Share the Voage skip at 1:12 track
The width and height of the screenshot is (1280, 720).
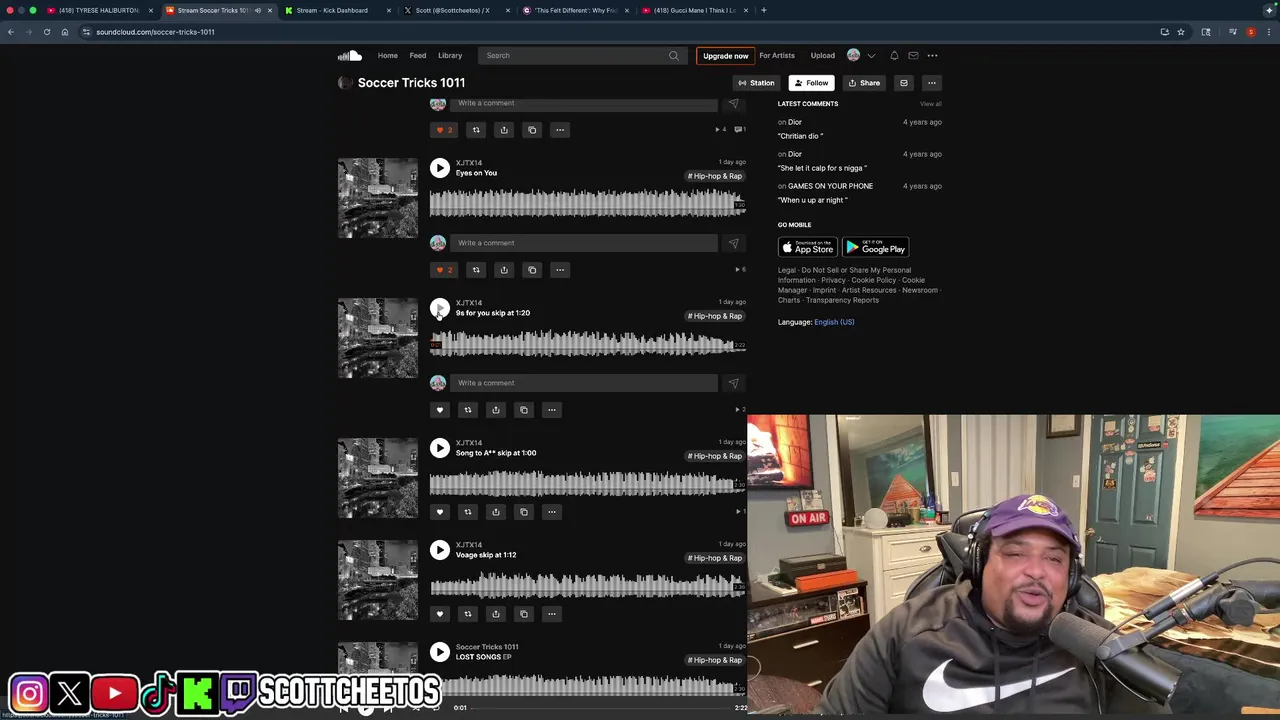[495, 614]
